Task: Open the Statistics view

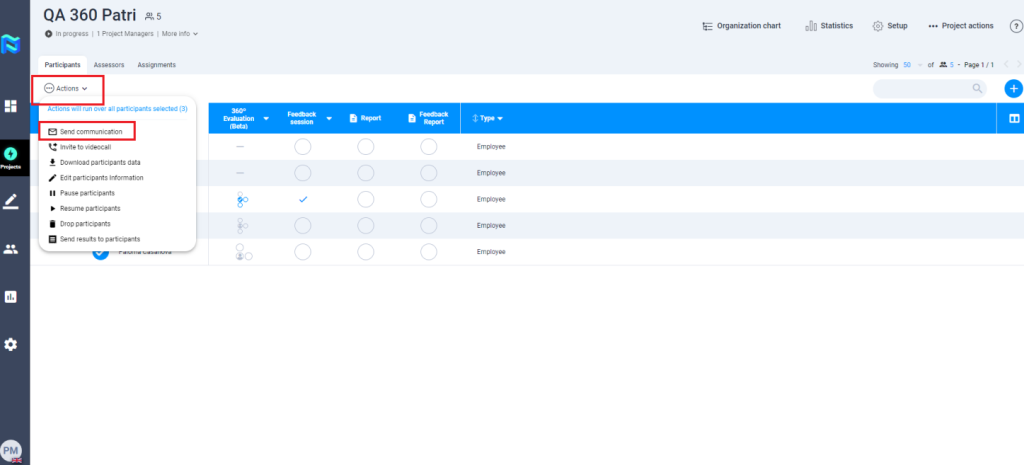Action: 829,26
